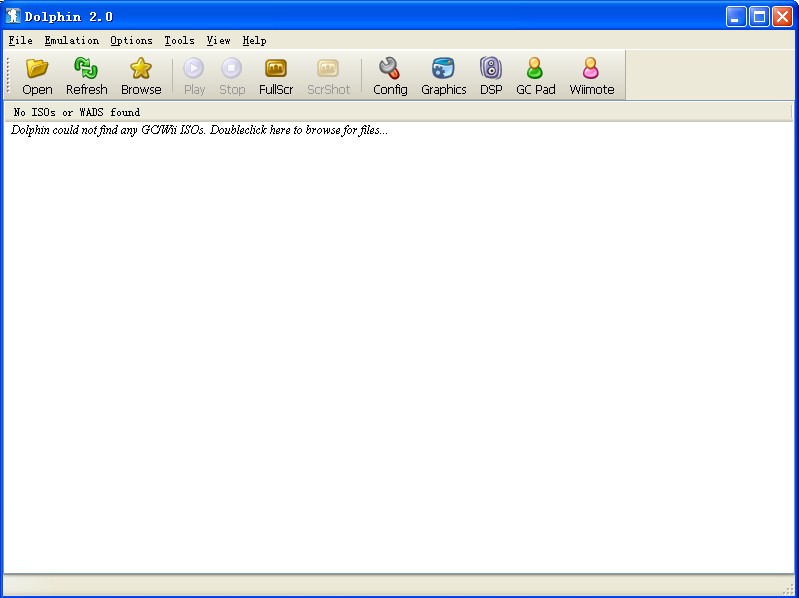
Task: Open the Help menu
Action: click(x=254, y=40)
